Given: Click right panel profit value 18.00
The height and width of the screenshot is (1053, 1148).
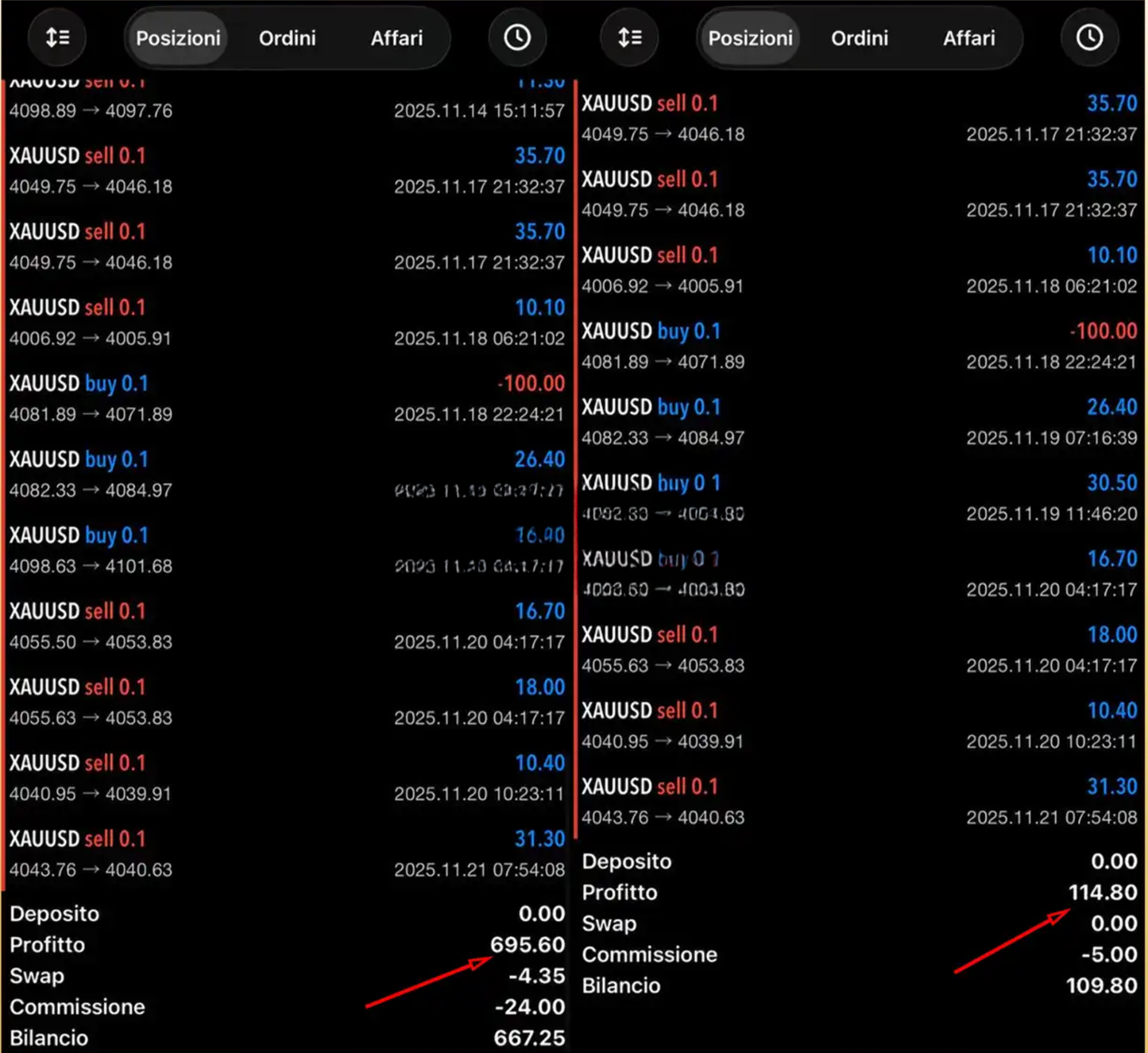Looking at the screenshot, I should pyautogui.click(x=1111, y=634).
